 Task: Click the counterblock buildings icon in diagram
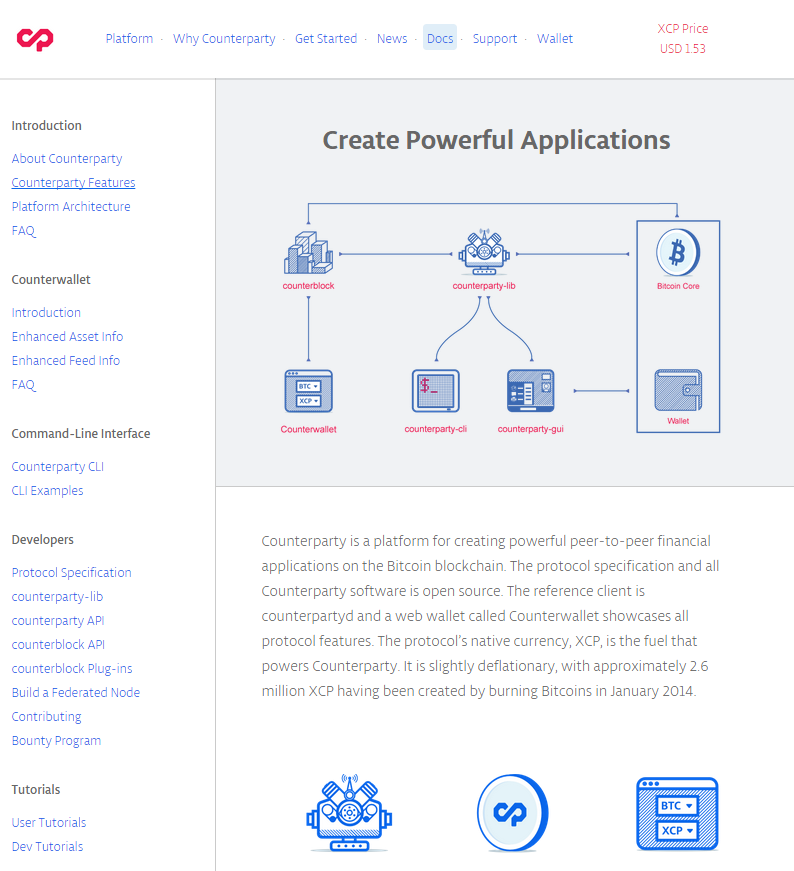(x=308, y=253)
